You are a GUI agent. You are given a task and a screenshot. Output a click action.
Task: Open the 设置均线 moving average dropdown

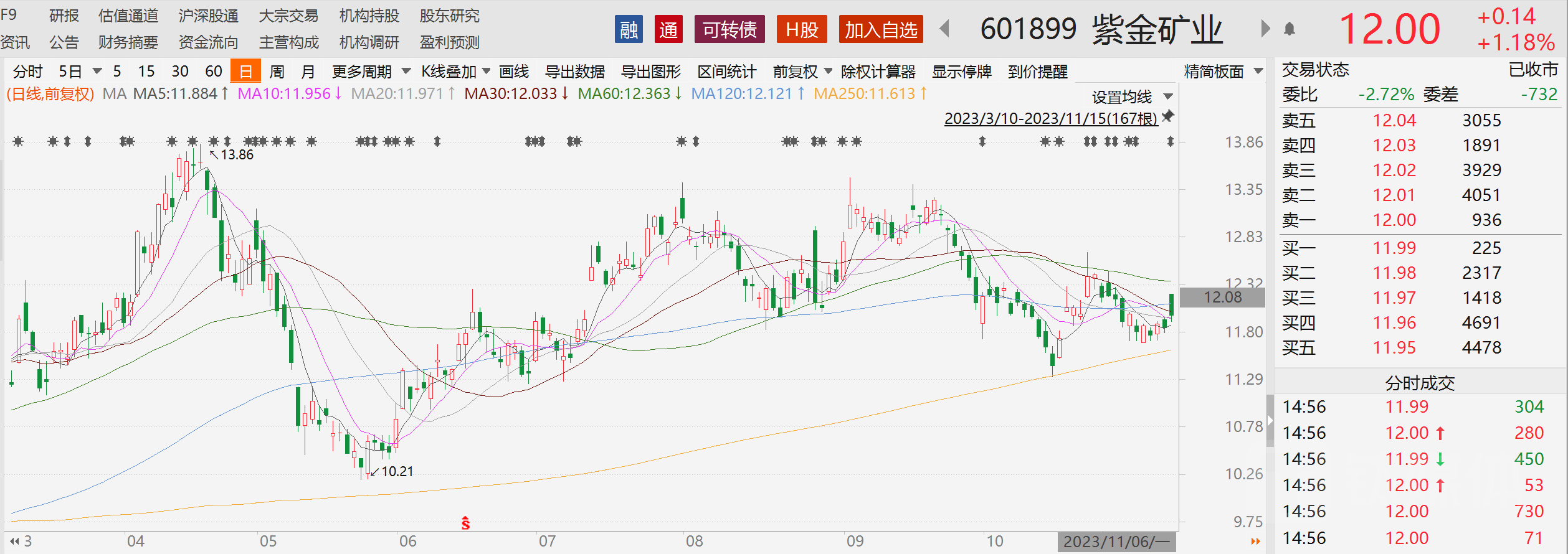pyautogui.click(x=1131, y=97)
